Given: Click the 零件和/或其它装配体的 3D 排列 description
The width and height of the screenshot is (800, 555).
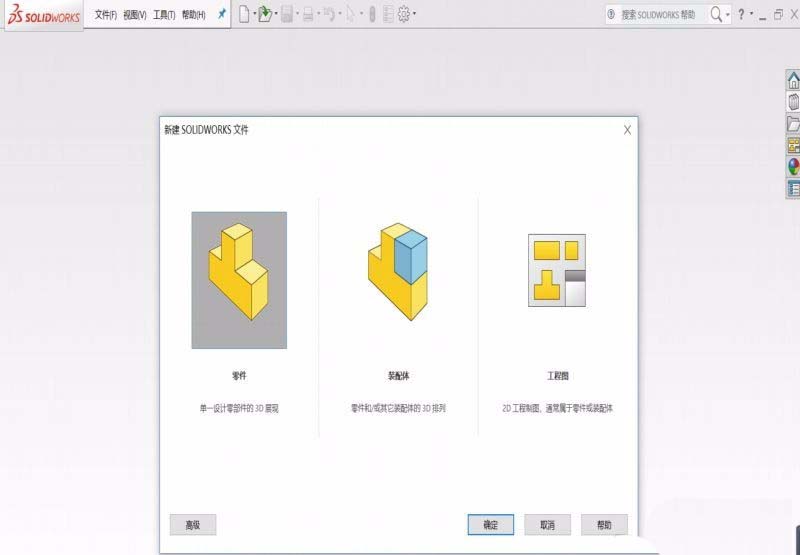Looking at the screenshot, I should [398, 409].
